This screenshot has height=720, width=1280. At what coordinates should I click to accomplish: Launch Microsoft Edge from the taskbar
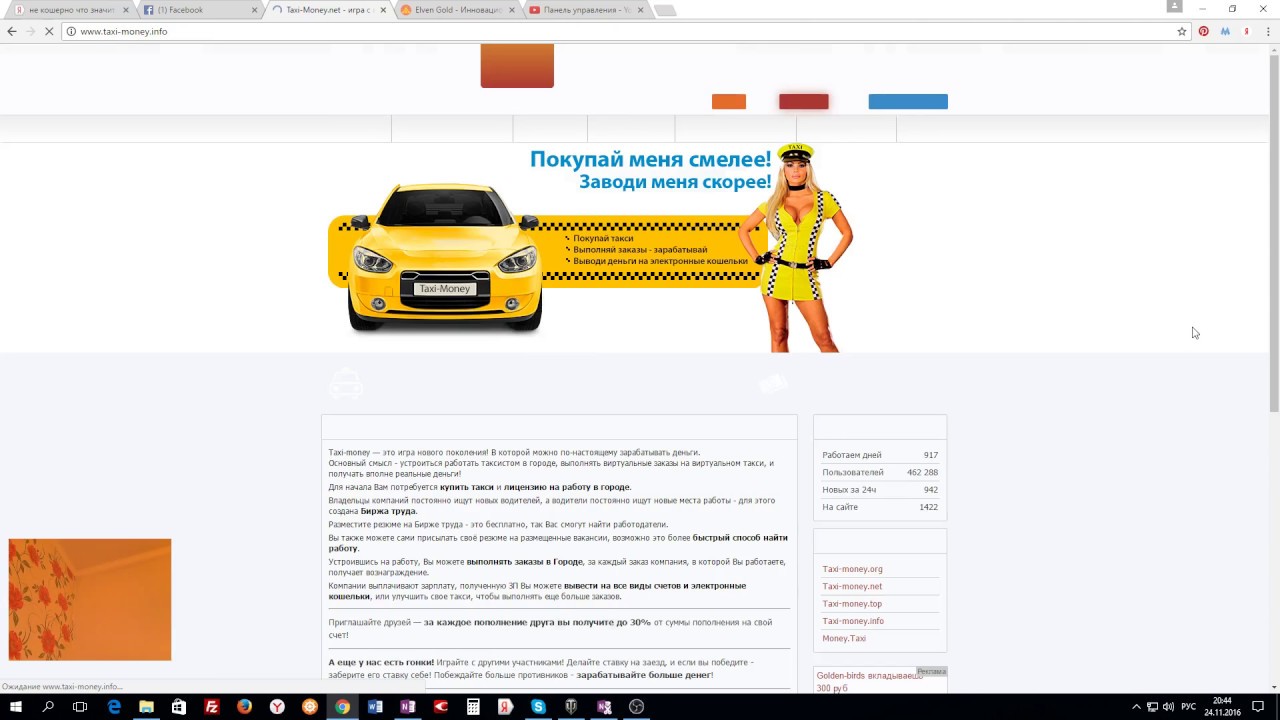(x=114, y=707)
